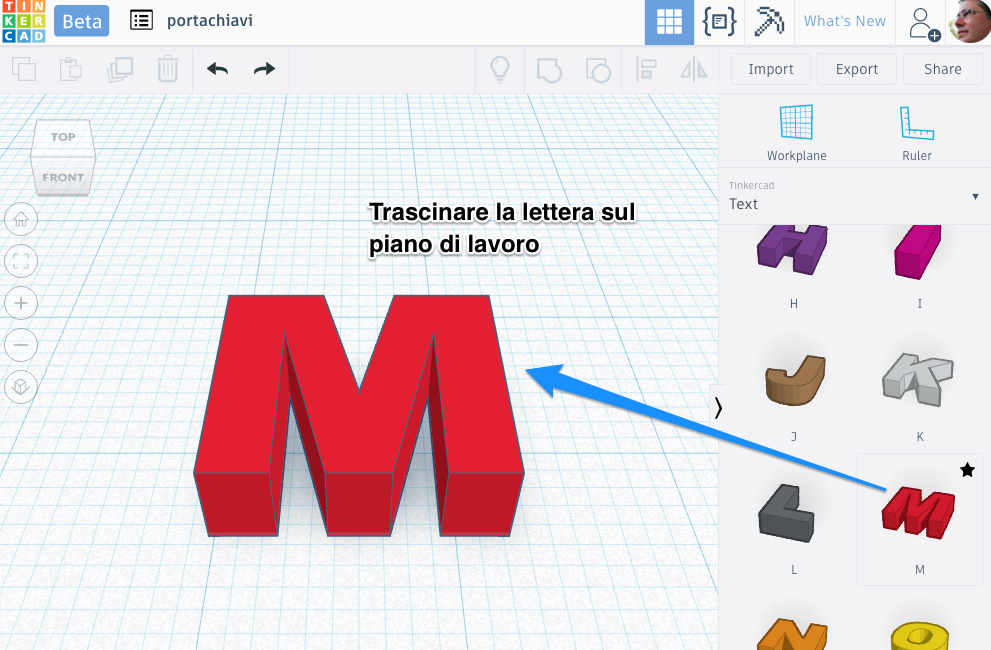Click the Delete trash can icon
This screenshot has width=991, height=650.
point(167,69)
